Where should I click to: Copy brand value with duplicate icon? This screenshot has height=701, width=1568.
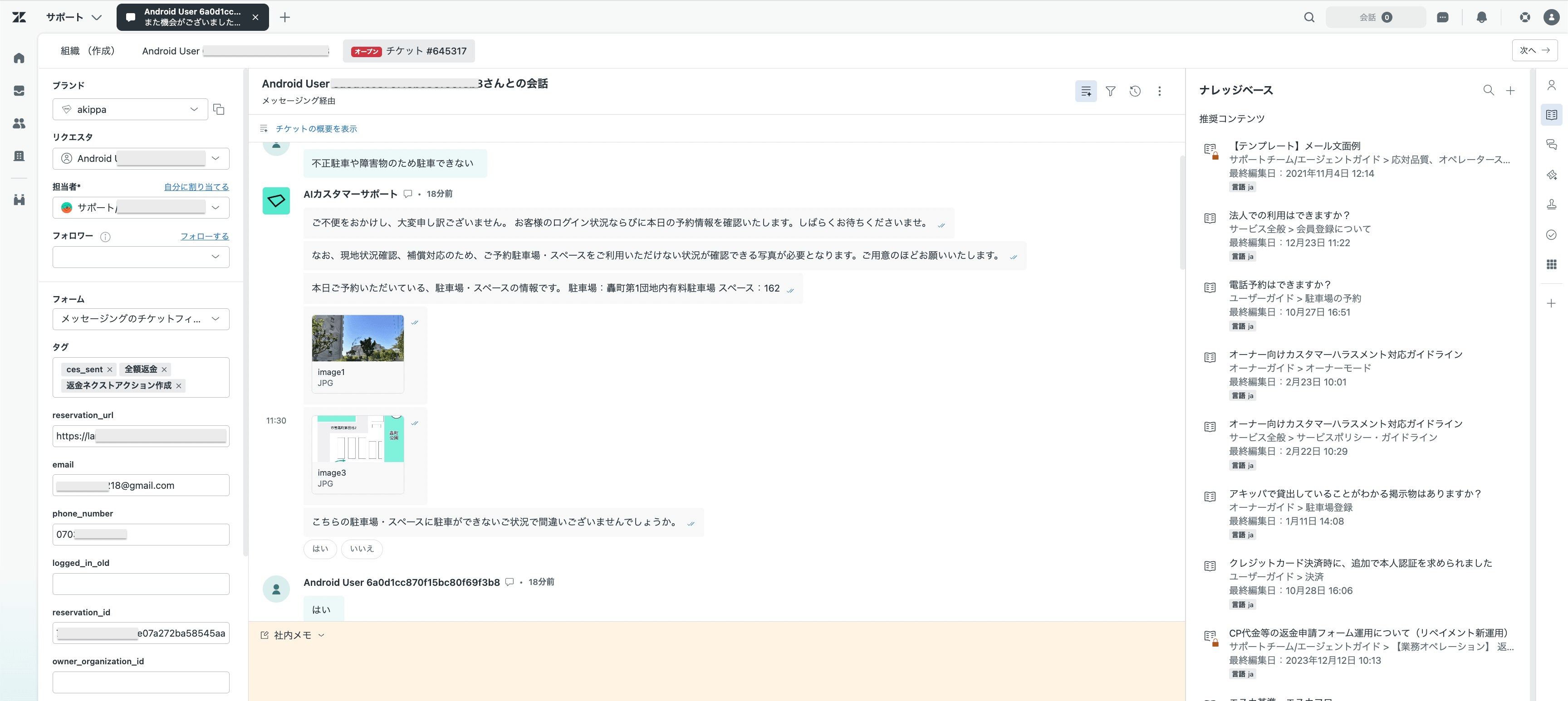coord(219,110)
